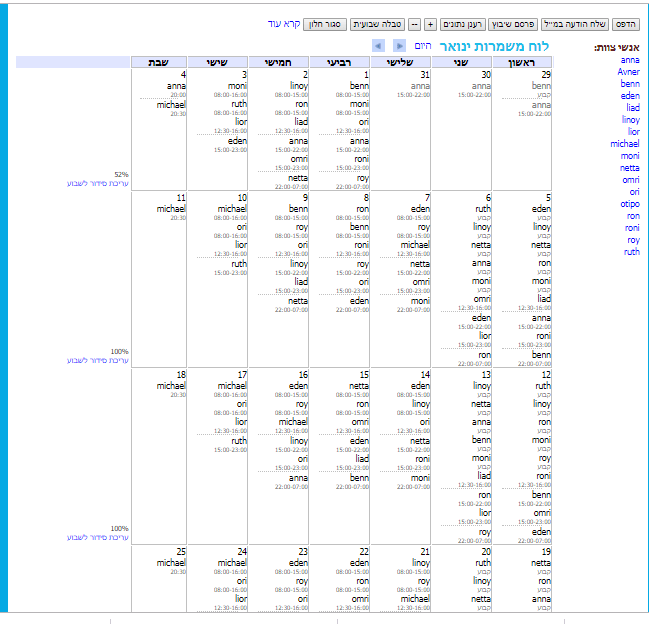Viewport: 649px width, 624px height.
Task: Click ruth in the staff sidebar list
Action: 631,252
